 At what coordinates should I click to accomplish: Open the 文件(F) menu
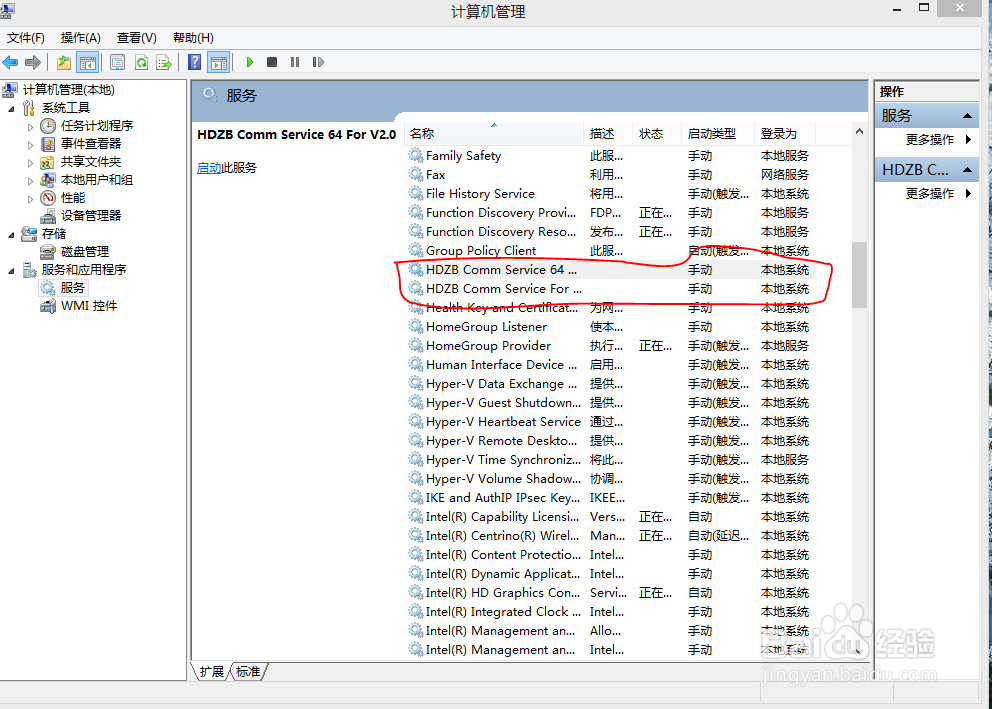point(26,38)
